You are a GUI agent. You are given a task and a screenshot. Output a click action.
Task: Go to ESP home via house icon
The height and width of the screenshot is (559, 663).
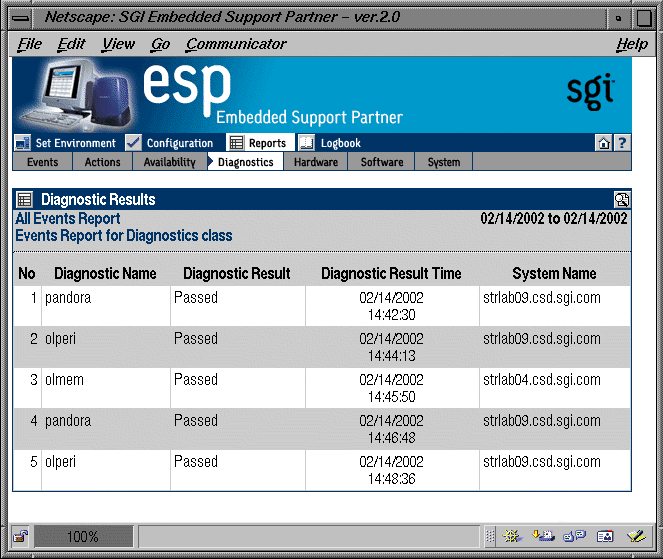[x=603, y=143]
